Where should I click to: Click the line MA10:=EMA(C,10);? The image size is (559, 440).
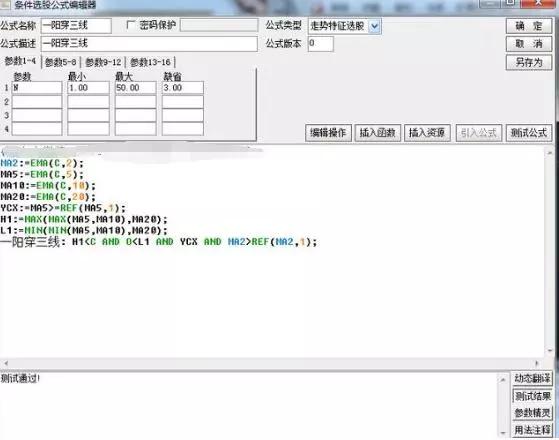(x=48, y=185)
